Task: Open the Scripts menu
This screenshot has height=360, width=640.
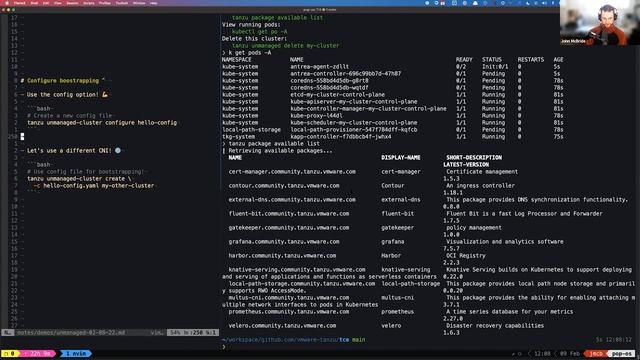Action: click(x=89, y=3)
